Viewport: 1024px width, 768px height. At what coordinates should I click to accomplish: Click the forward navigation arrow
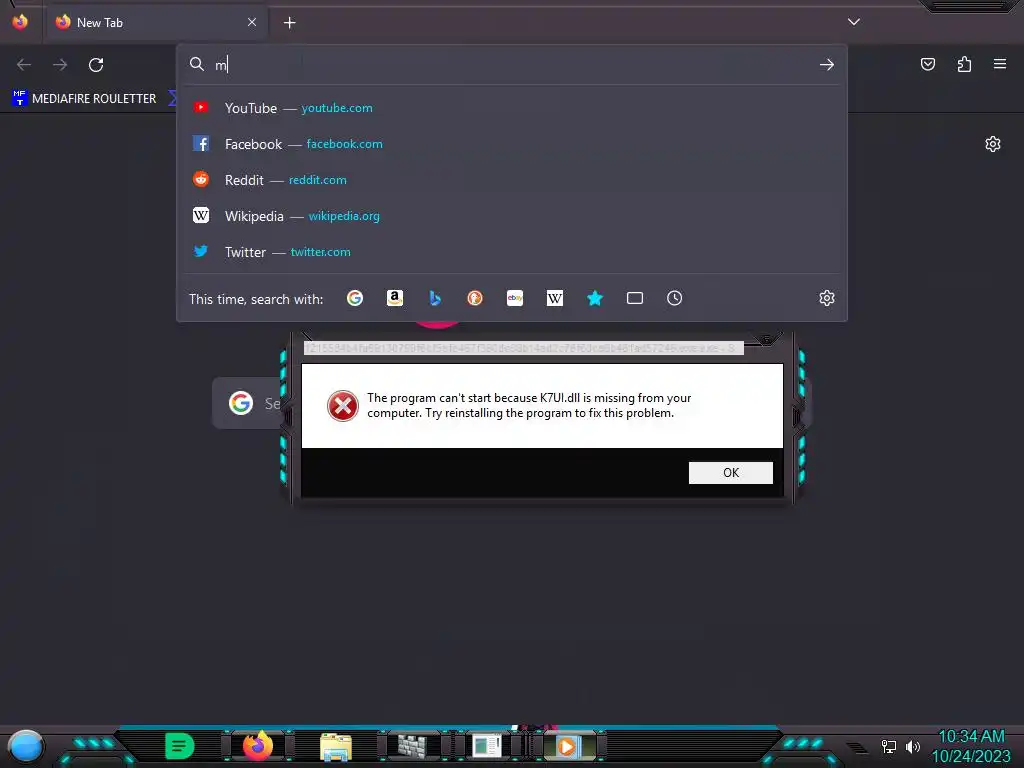click(60, 65)
